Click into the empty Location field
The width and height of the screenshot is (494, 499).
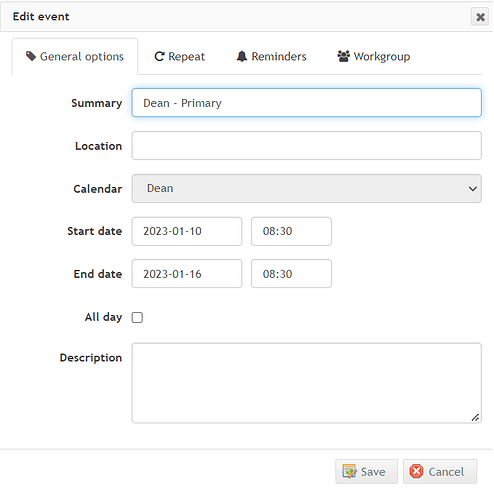pos(306,146)
